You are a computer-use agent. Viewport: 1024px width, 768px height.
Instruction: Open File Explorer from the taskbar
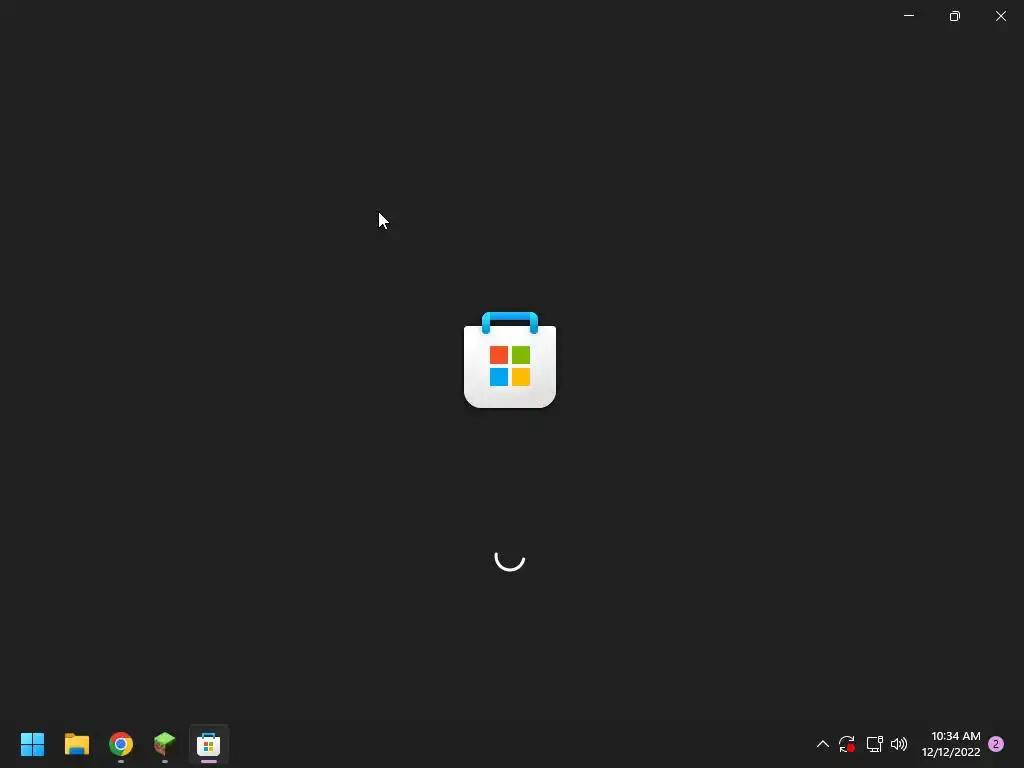(76, 744)
